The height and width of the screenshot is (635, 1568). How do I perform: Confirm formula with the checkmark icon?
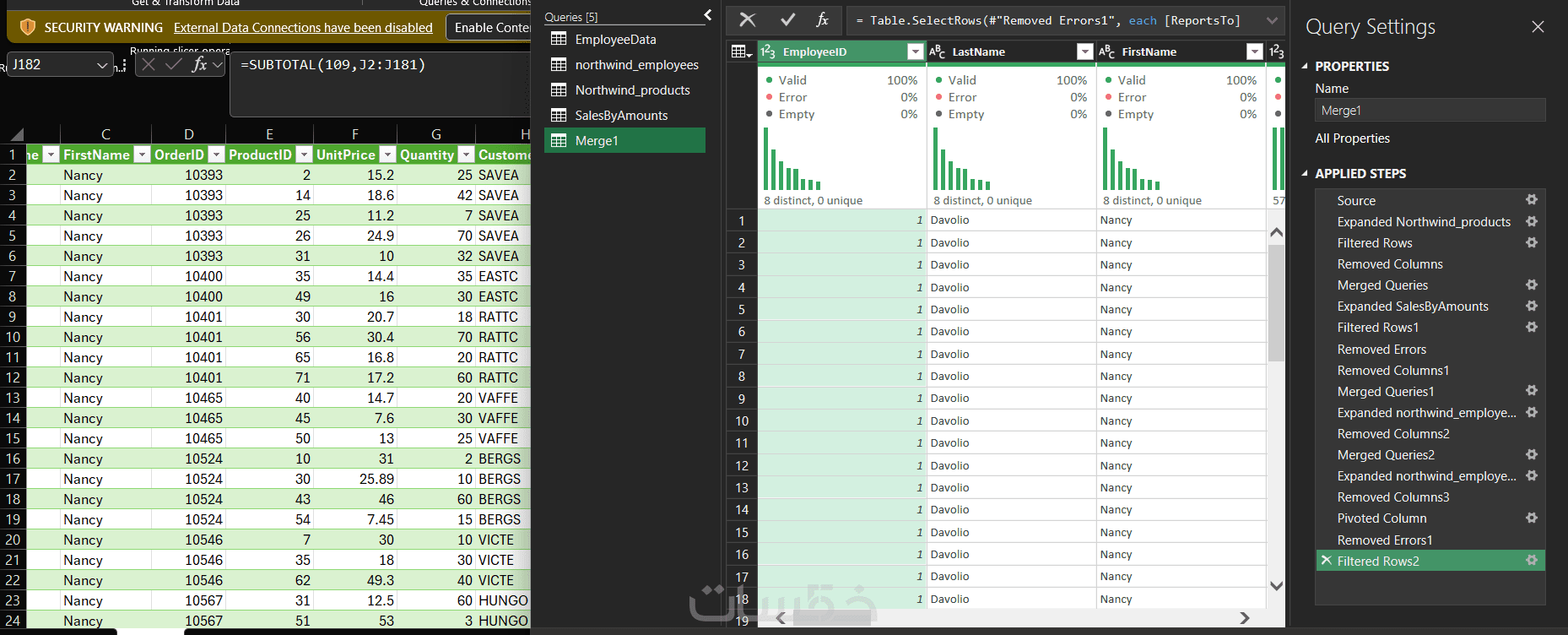point(788,19)
